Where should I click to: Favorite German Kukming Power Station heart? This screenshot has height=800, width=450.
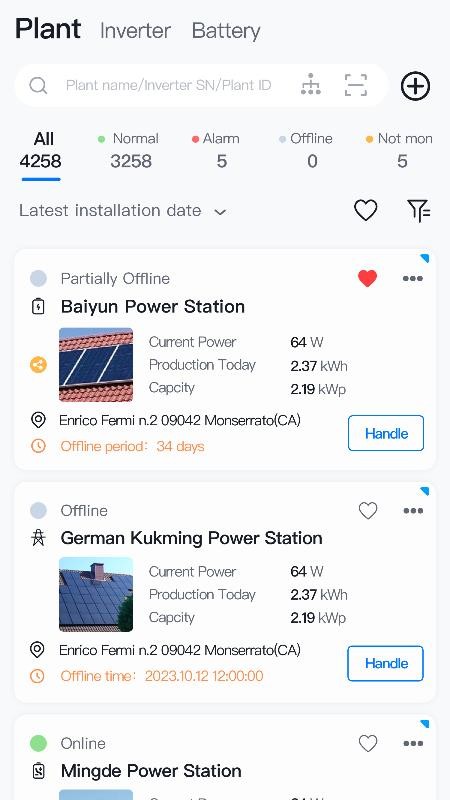pyautogui.click(x=368, y=511)
